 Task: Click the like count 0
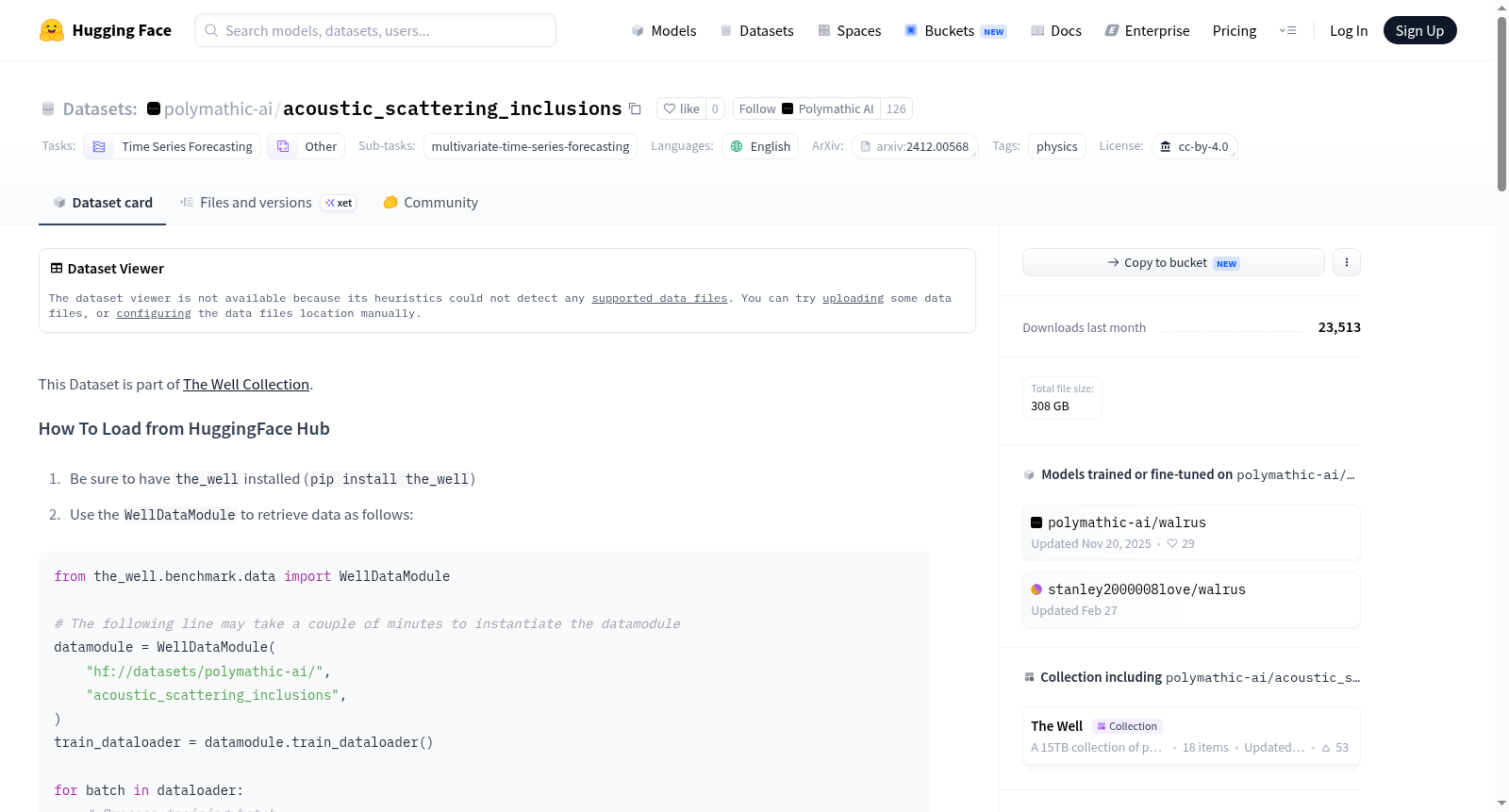tap(715, 108)
